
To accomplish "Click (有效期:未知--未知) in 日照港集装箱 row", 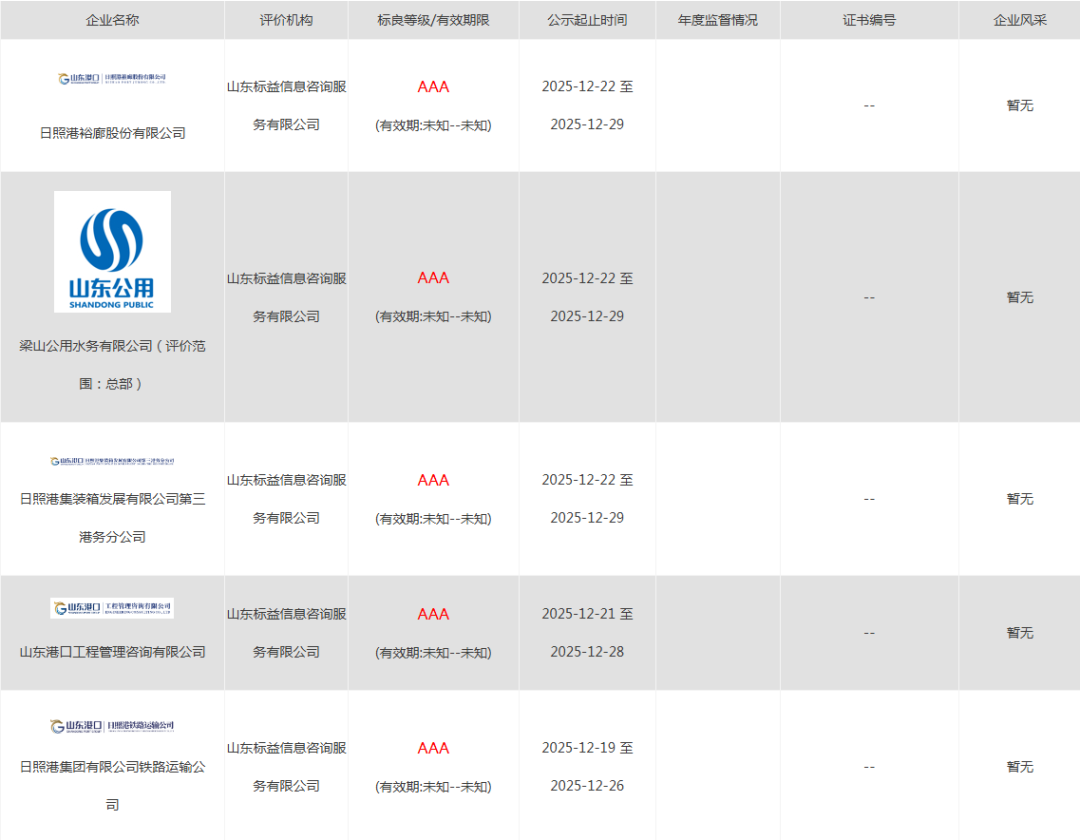I will tap(433, 518).
